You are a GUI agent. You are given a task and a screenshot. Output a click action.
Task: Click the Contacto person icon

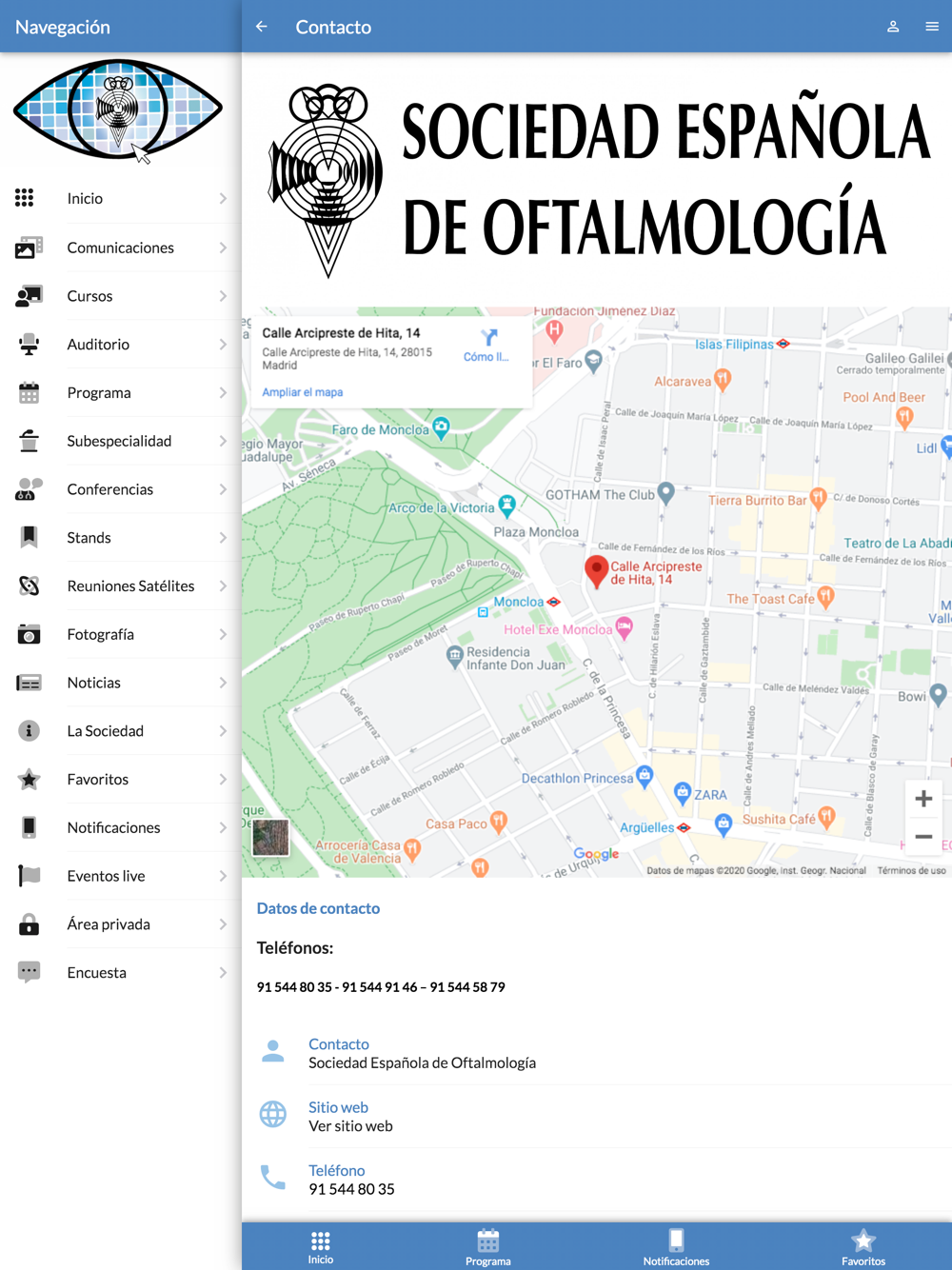273,1051
